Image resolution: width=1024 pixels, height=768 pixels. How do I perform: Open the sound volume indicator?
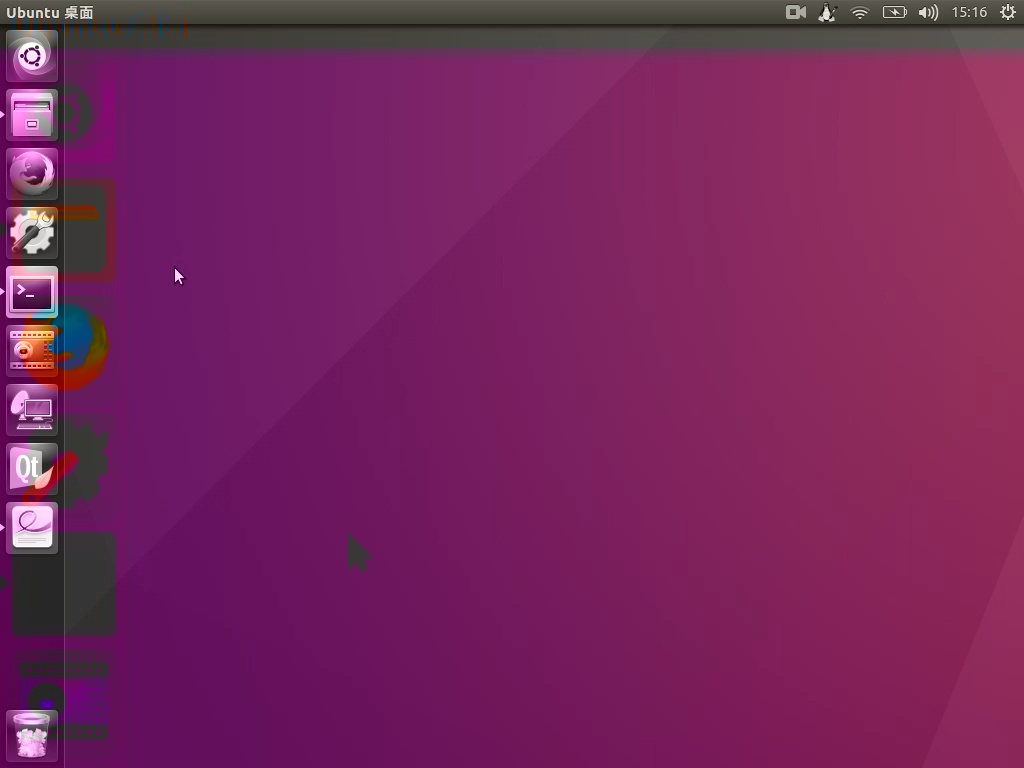tap(928, 12)
